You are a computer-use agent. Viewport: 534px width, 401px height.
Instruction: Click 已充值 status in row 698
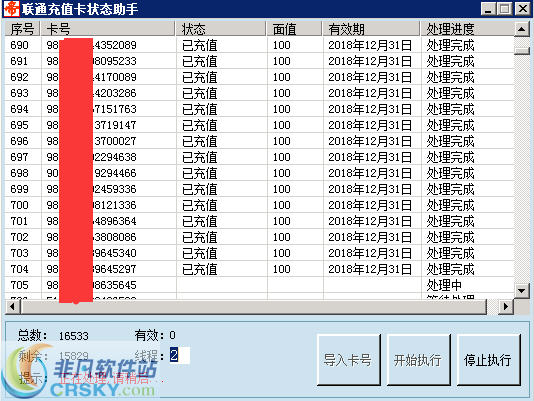pyautogui.click(x=200, y=173)
